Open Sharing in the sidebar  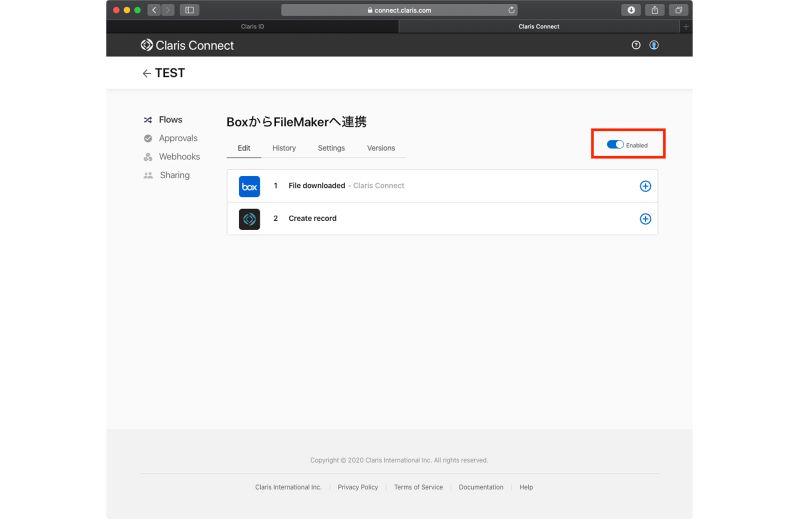pos(174,175)
